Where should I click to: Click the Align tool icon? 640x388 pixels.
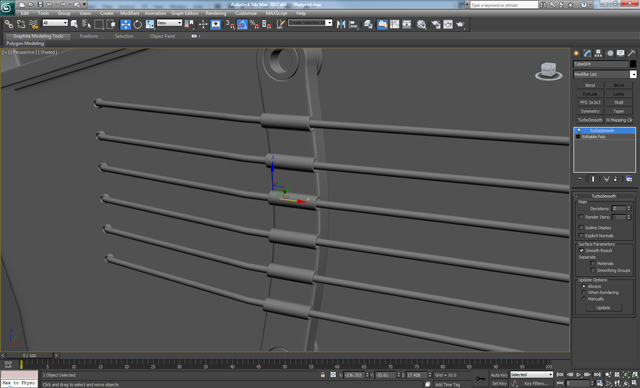click(x=353, y=24)
